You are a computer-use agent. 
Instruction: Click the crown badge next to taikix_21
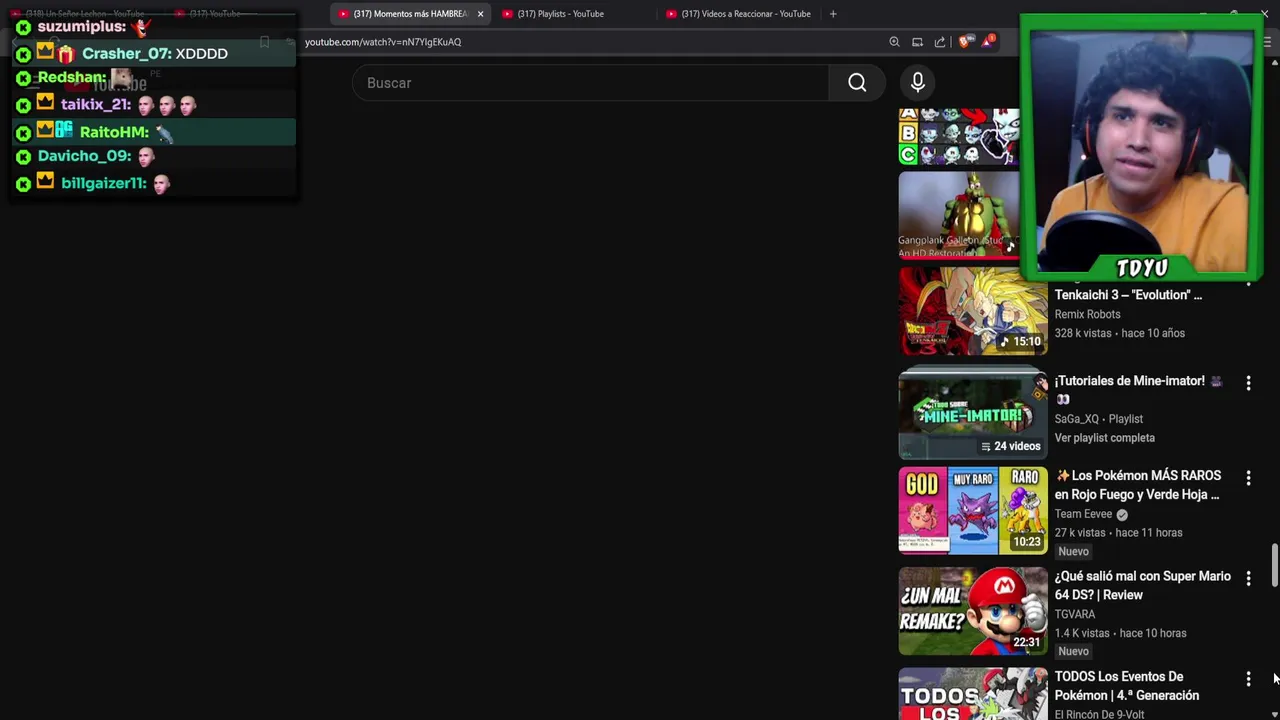click(x=45, y=103)
